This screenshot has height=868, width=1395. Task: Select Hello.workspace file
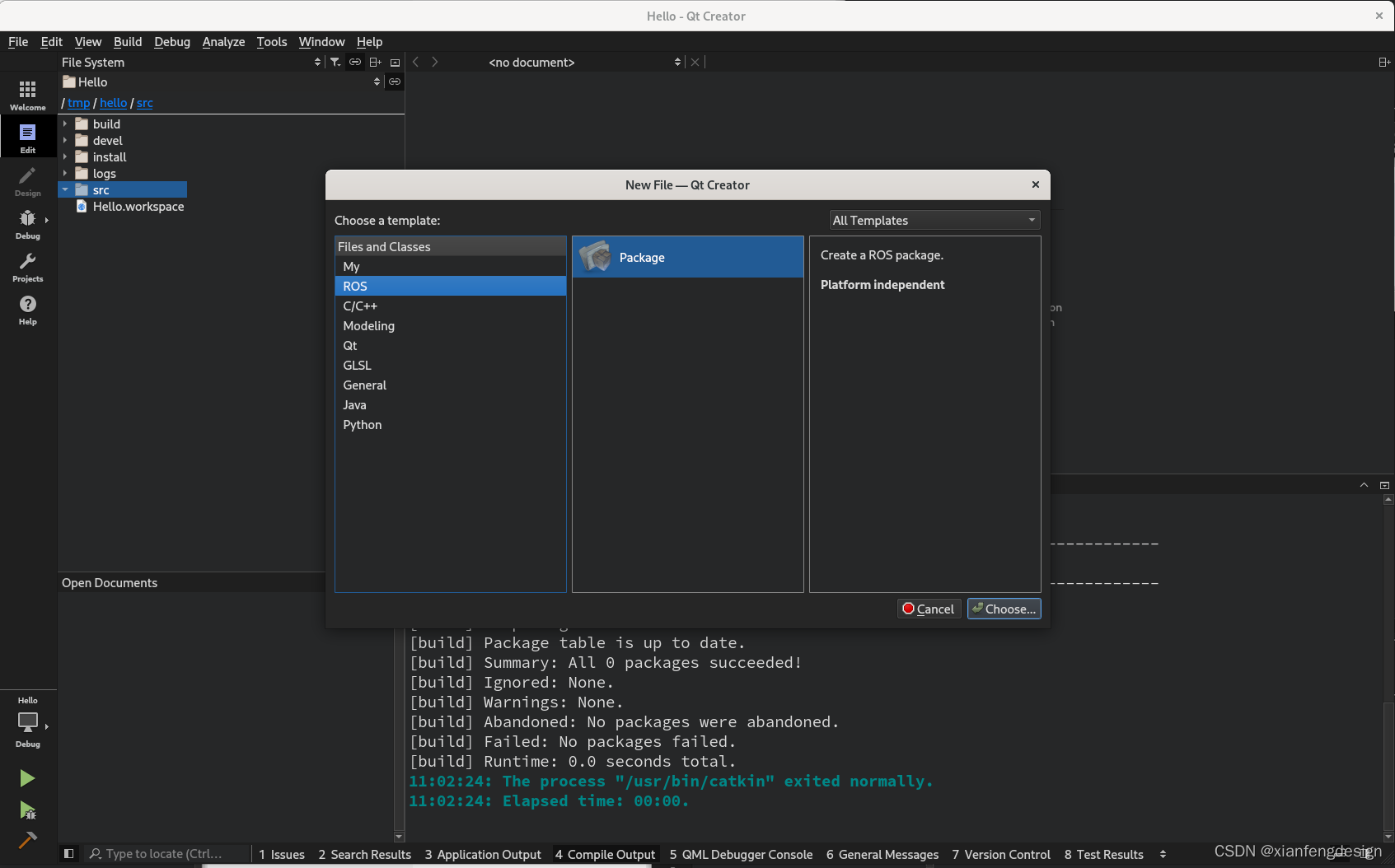pos(138,206)
